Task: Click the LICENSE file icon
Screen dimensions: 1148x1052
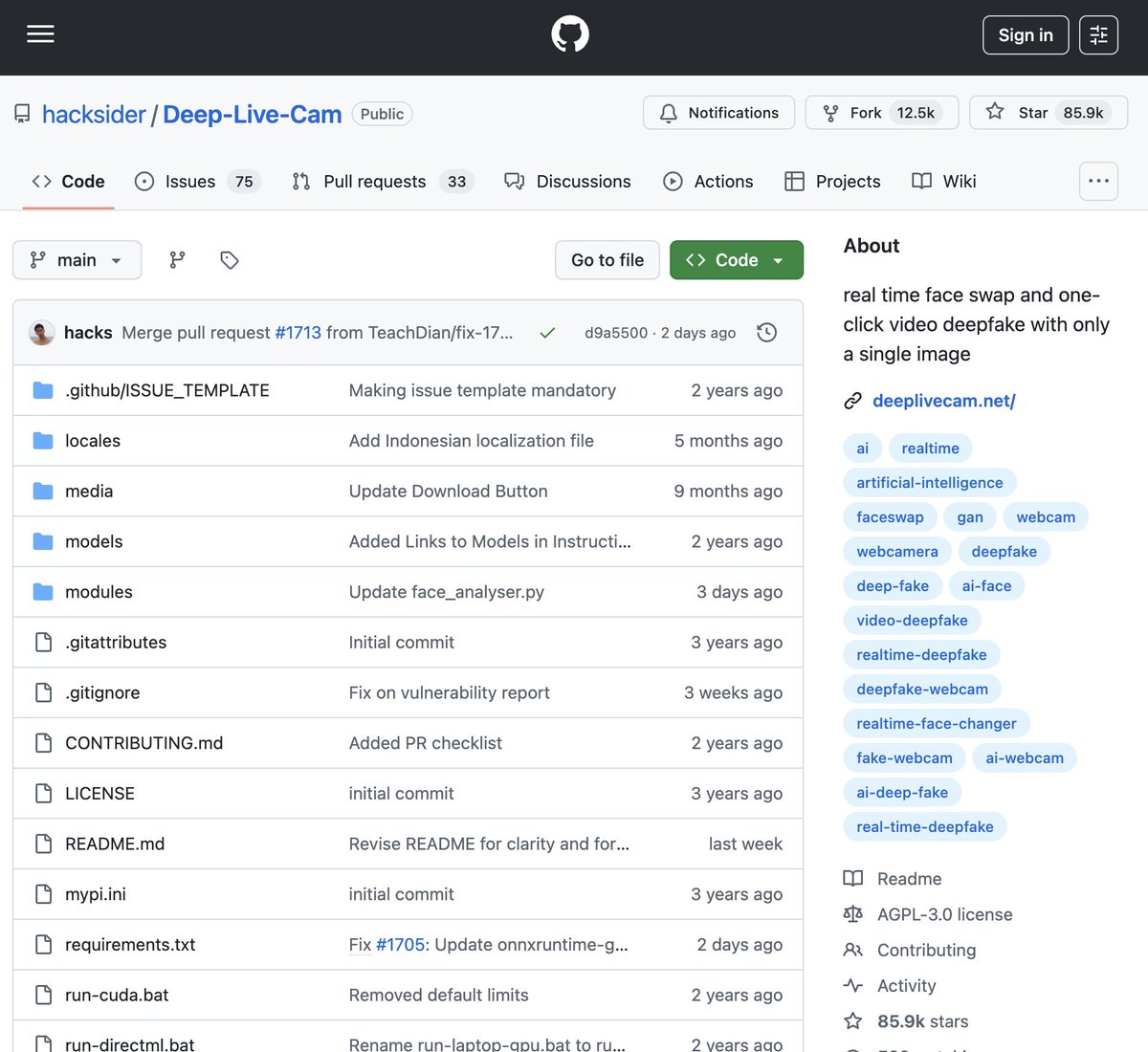Action: (43, 794)
